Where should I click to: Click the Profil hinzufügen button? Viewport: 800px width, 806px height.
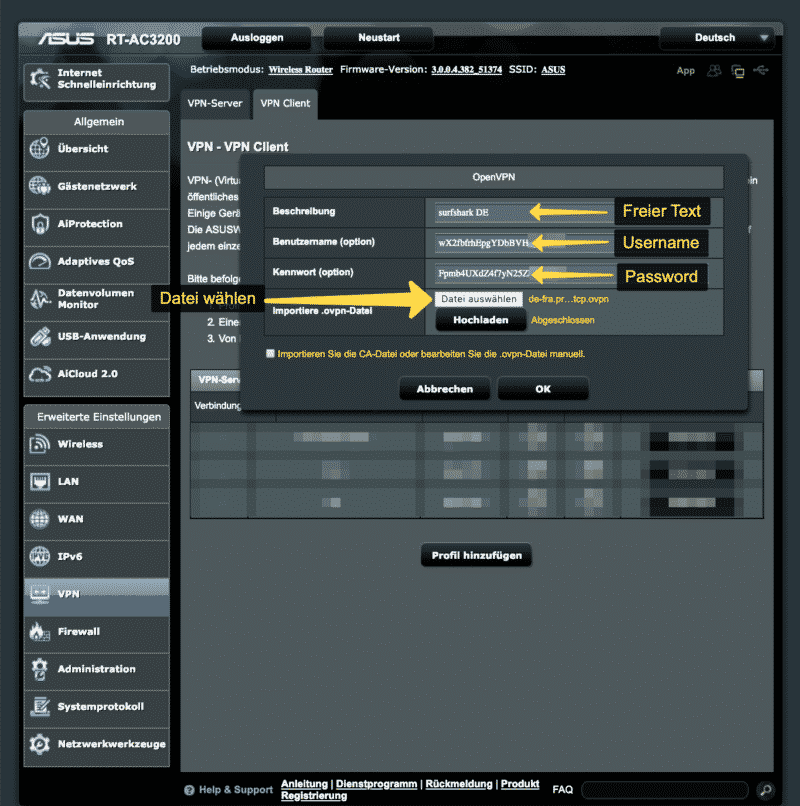477,556
